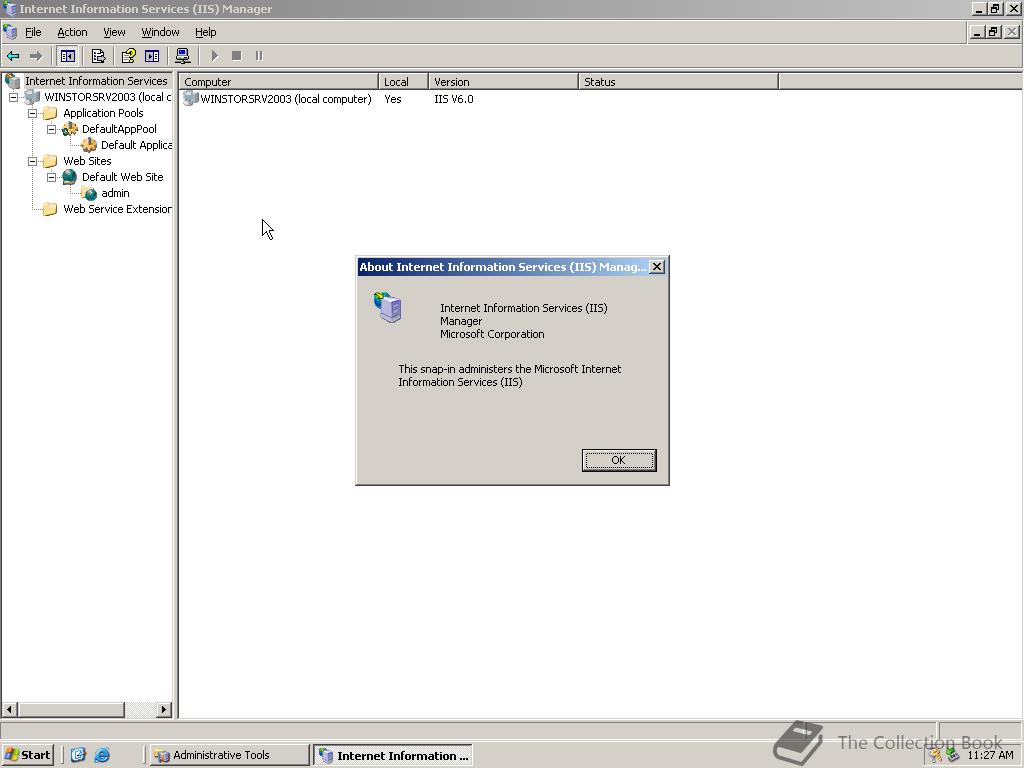Collapse the DefaultAppPool node

pos(52,129)
